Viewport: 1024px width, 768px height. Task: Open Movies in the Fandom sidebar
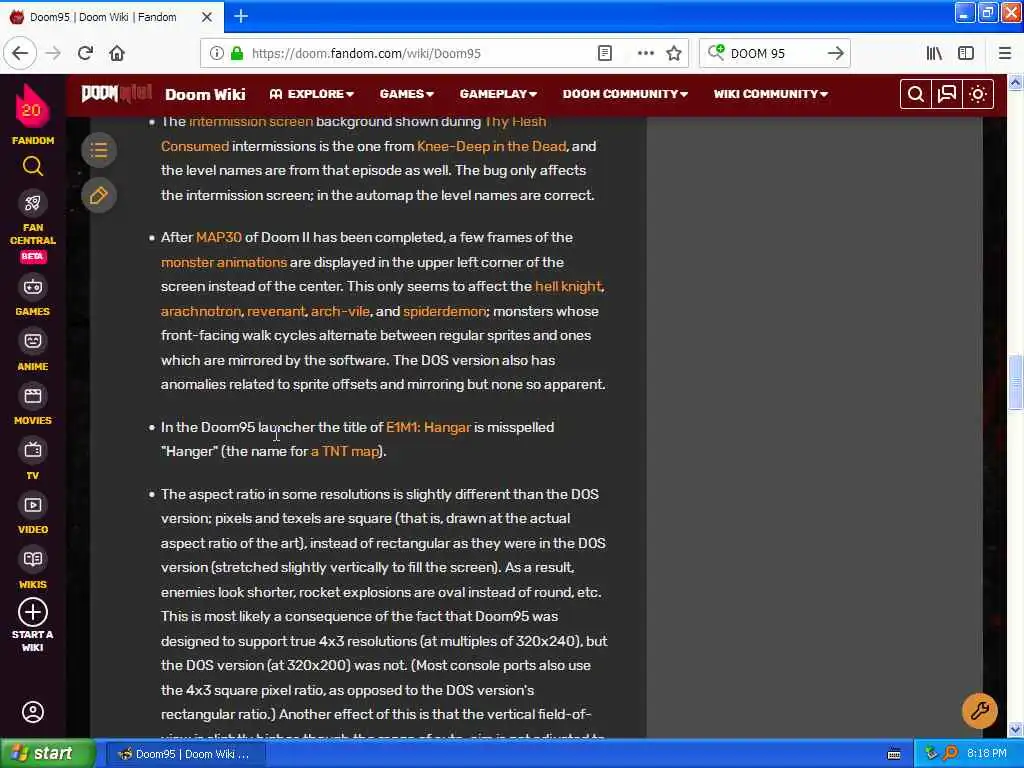33,406
